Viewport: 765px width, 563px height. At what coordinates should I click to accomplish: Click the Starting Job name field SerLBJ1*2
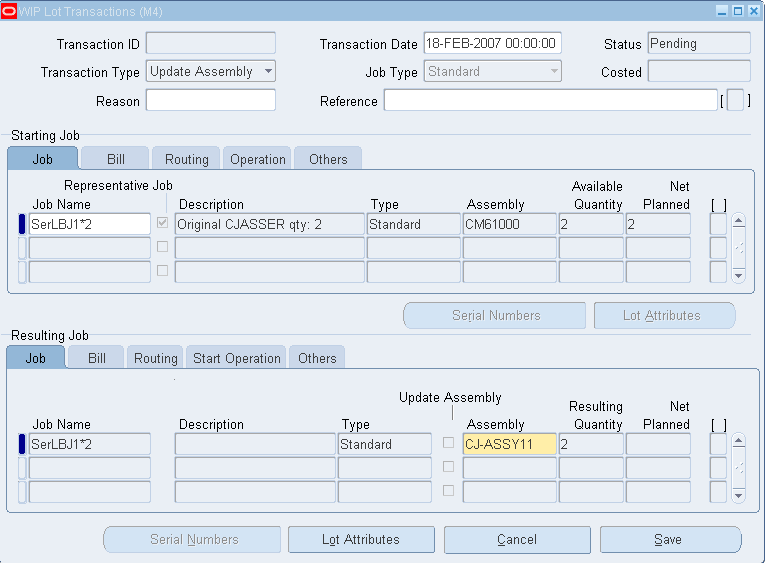click(90, 224)
